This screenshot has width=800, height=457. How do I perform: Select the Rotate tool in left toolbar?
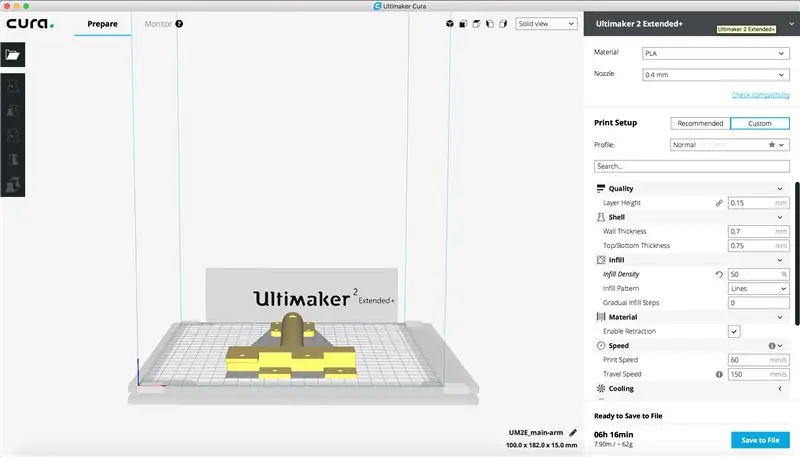coord(13,135)
